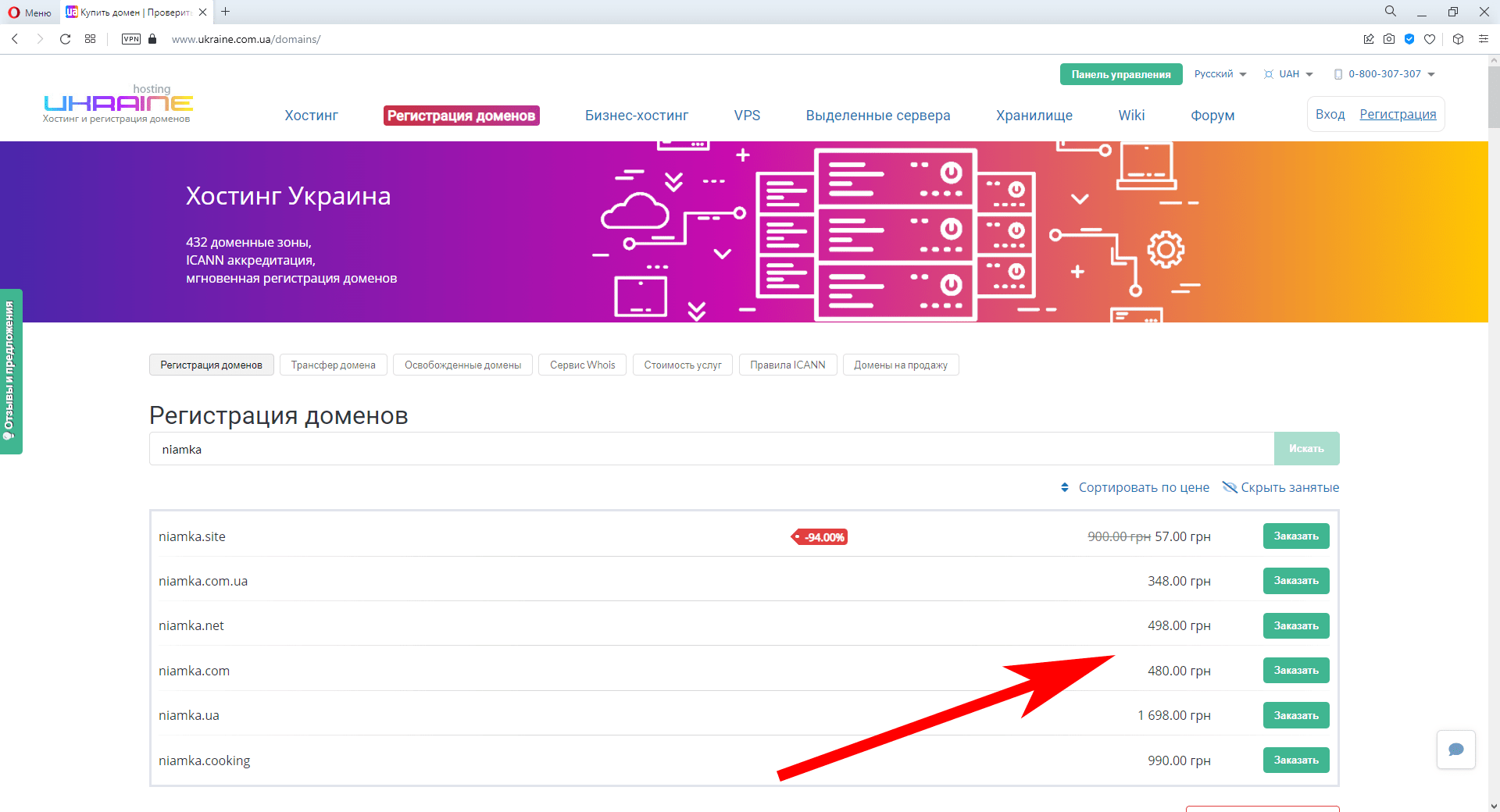Select Стоимость услуг sub-tab
The image size is (1500, 812).
(x=683, y=365)
